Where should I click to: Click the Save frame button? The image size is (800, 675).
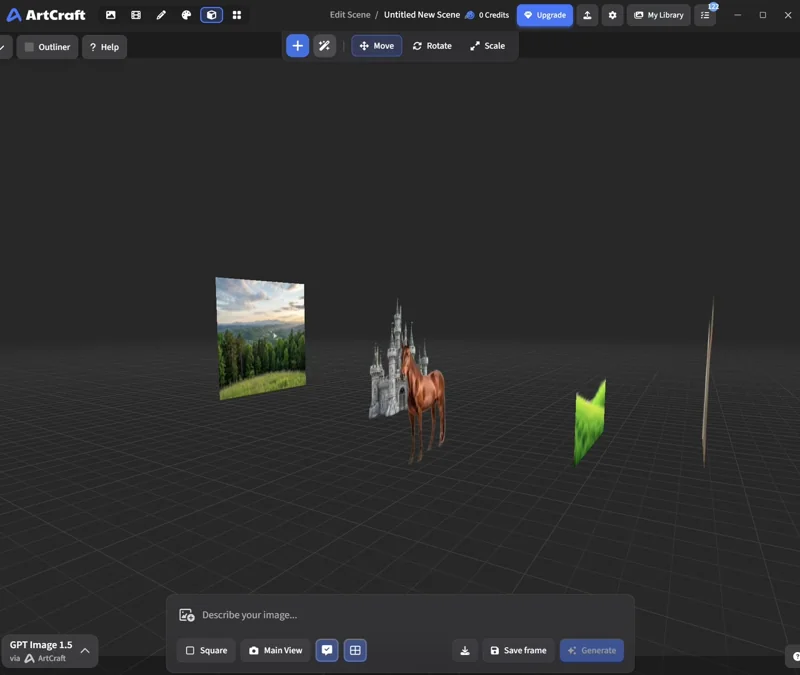tap(518, 651)
